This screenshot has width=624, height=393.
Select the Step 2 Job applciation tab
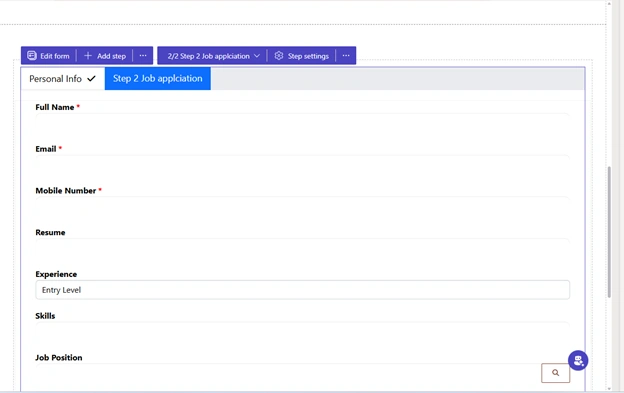pos(158,78)
